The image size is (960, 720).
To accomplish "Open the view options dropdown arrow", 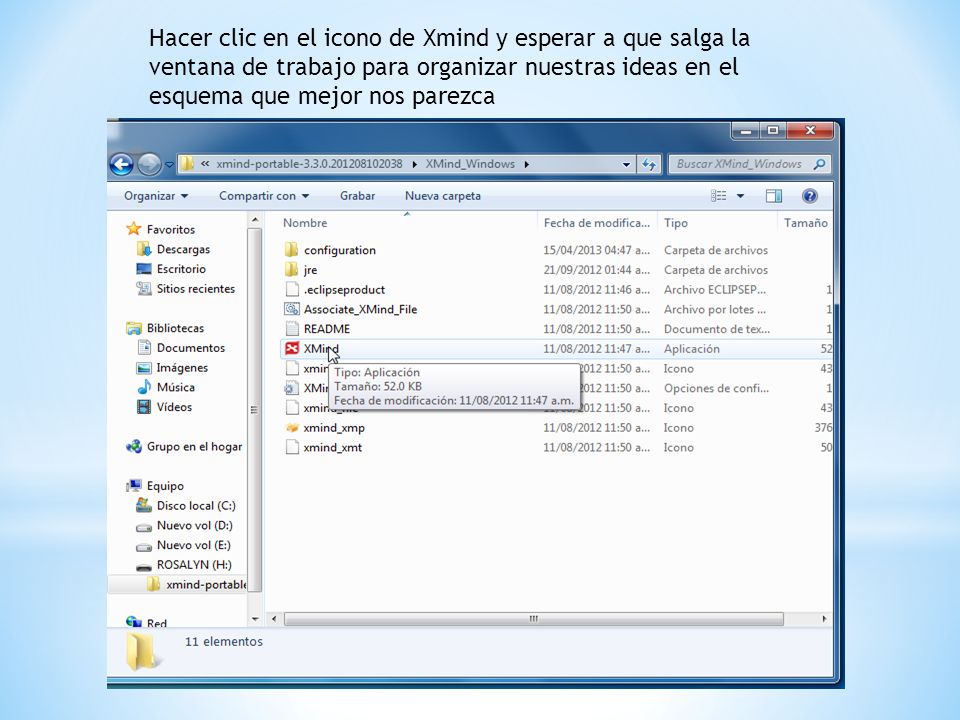I will 740,196.
